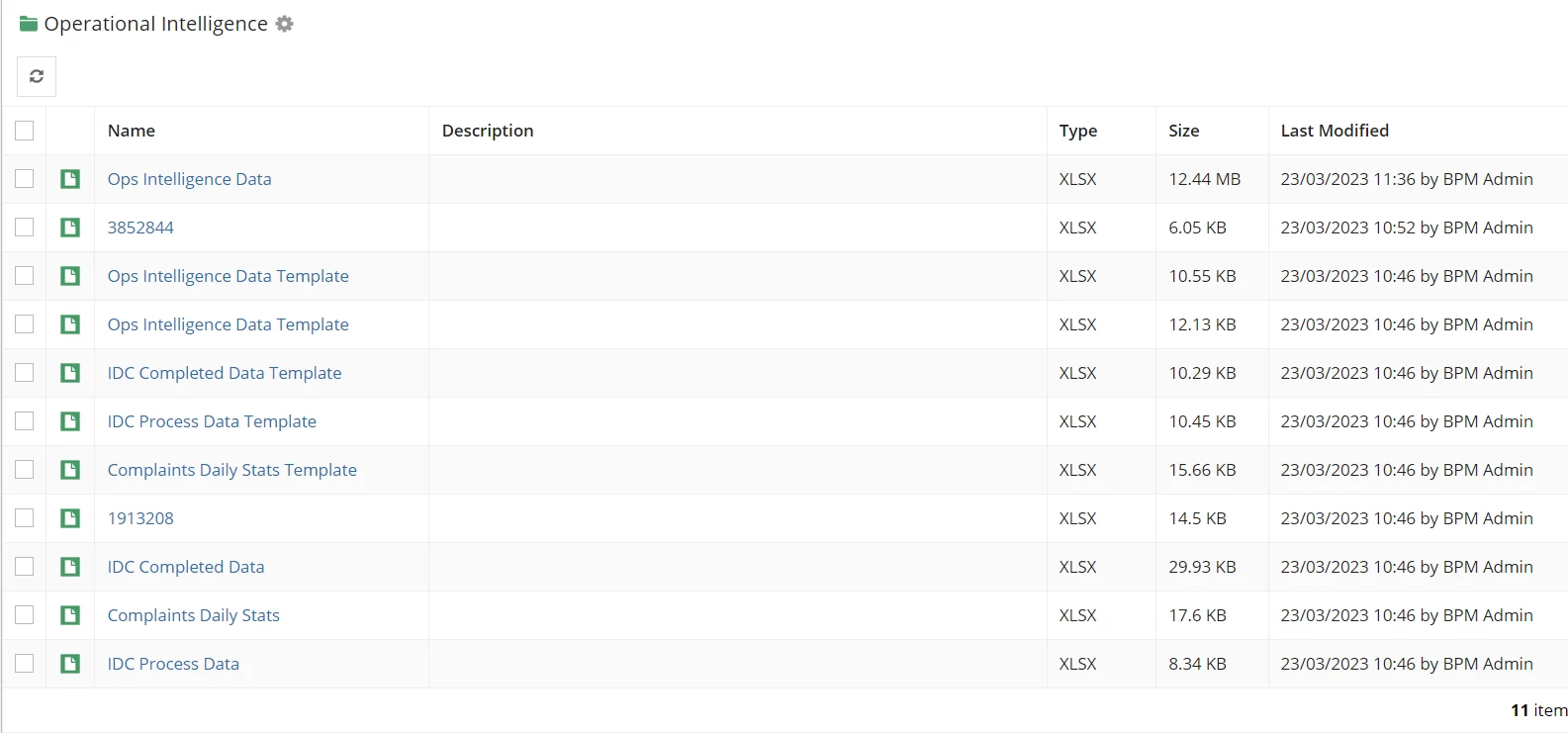Viewport: 1568px width, 733px height.
Task: Click the file icon for Ops Intelligence Data
Action: [x=70, y=179]
